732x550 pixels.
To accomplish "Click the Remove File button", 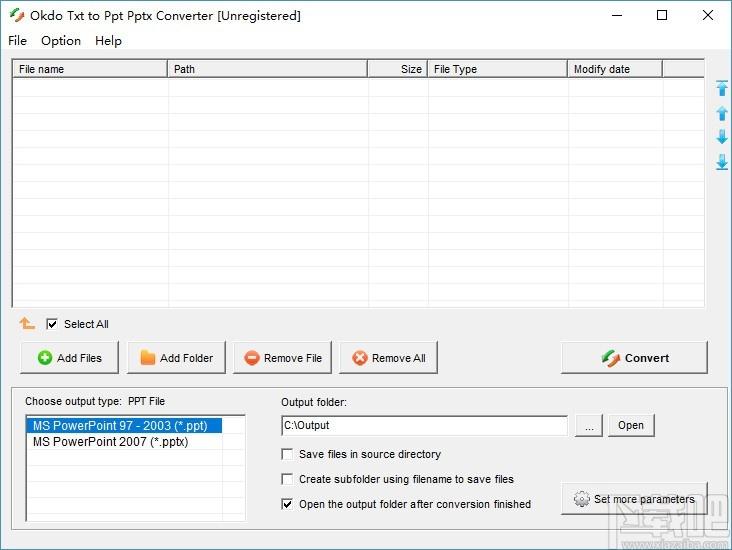I will (282, 358).
